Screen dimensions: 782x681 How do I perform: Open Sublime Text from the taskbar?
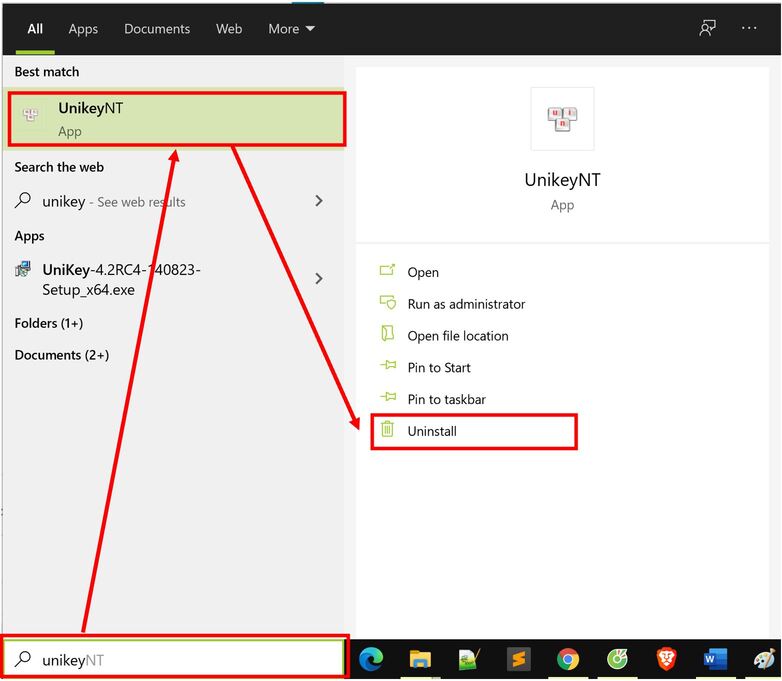[x=519, y=659]
